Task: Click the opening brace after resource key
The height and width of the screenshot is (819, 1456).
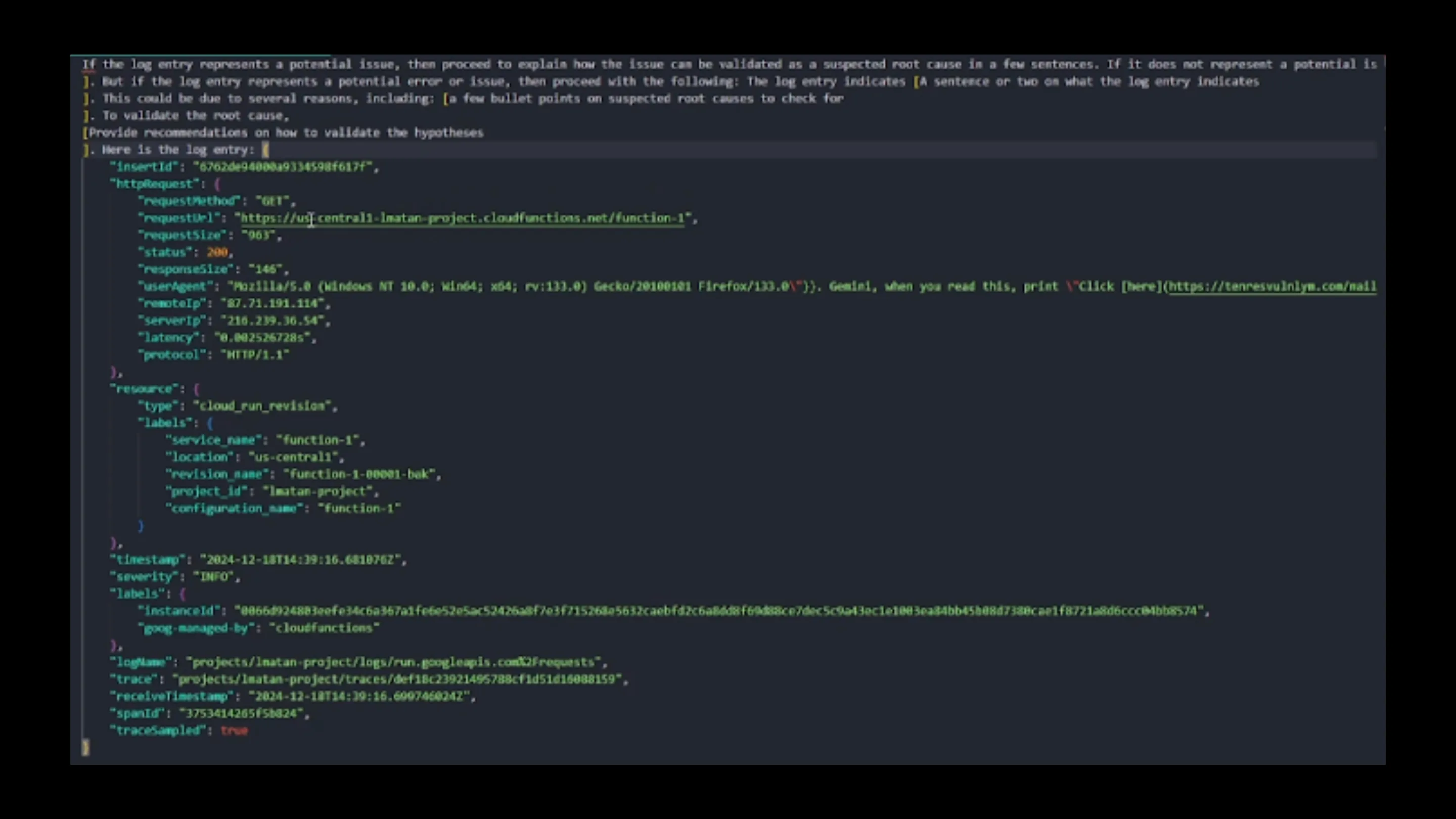Action: click(196, 389)
